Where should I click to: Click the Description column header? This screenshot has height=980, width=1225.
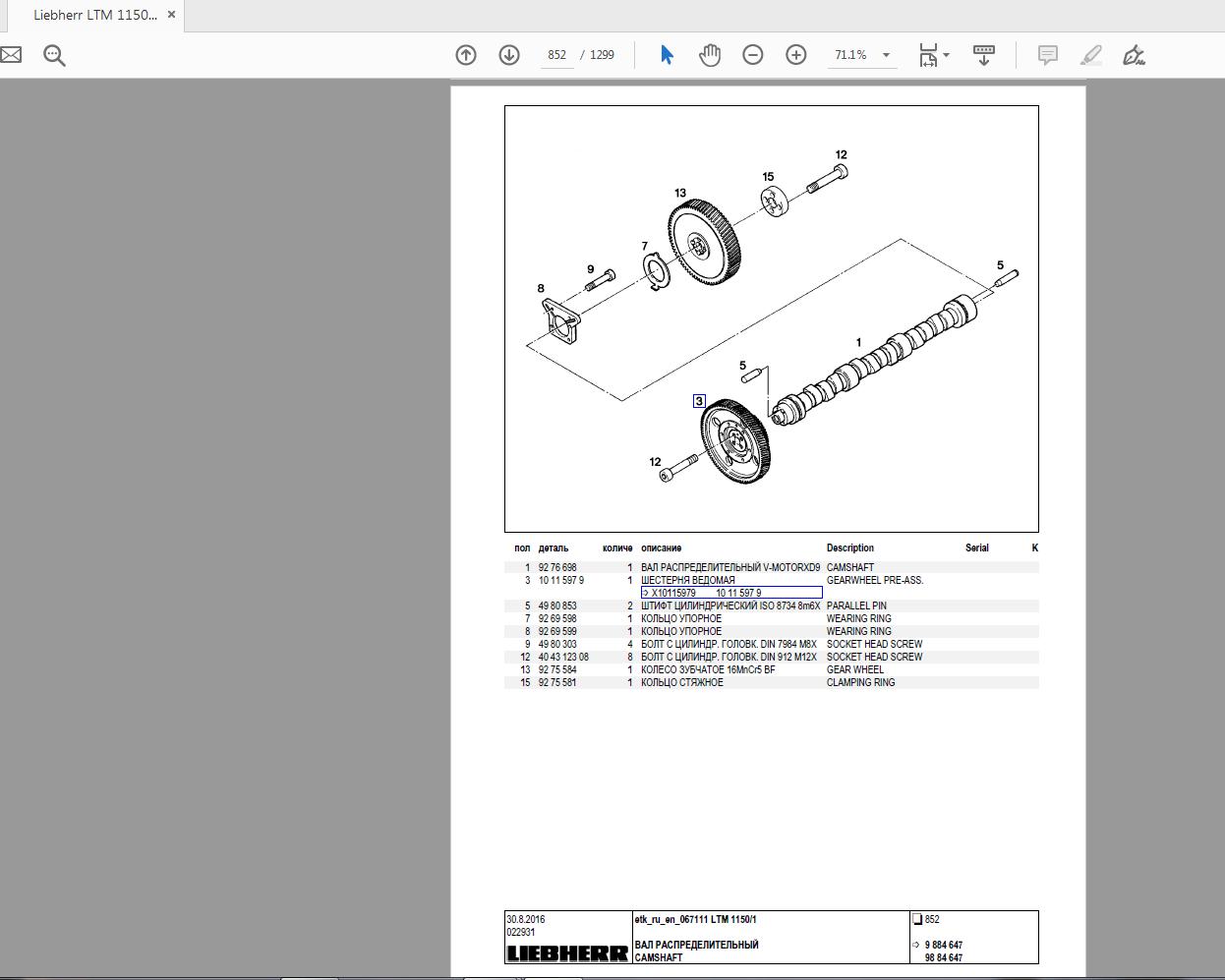click(850, 548)
